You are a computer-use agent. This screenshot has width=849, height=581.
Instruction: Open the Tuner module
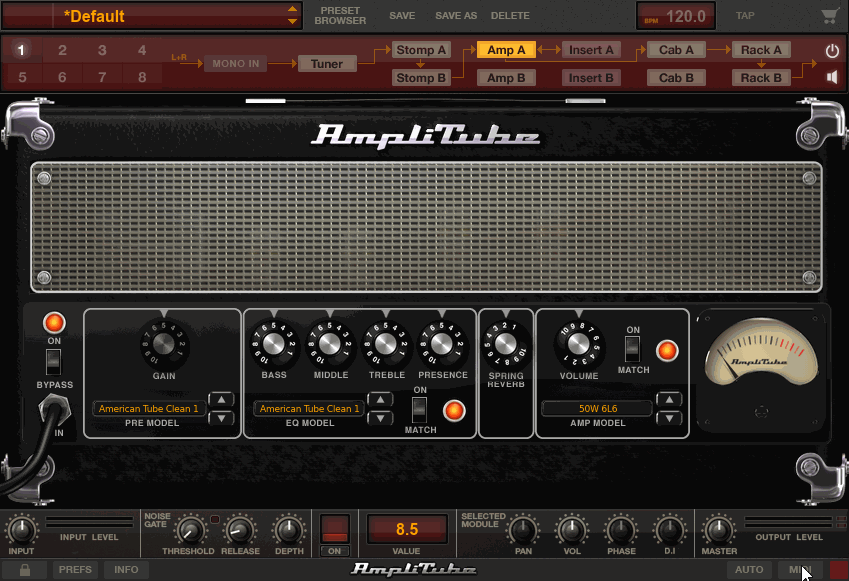(326, 64)
